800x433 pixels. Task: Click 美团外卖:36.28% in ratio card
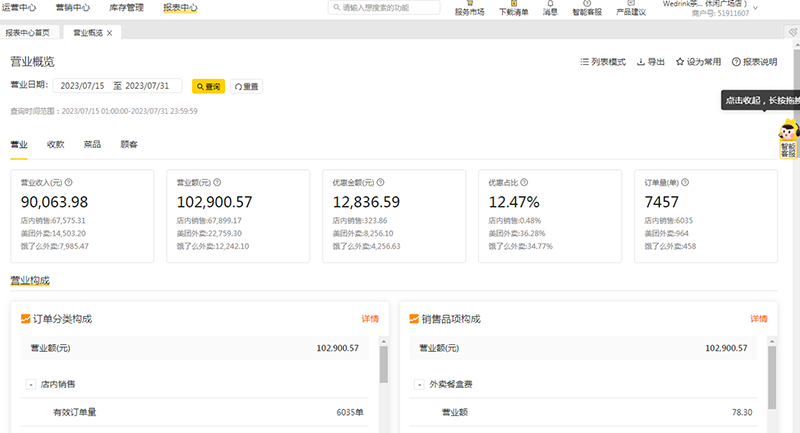pos(517,233)
